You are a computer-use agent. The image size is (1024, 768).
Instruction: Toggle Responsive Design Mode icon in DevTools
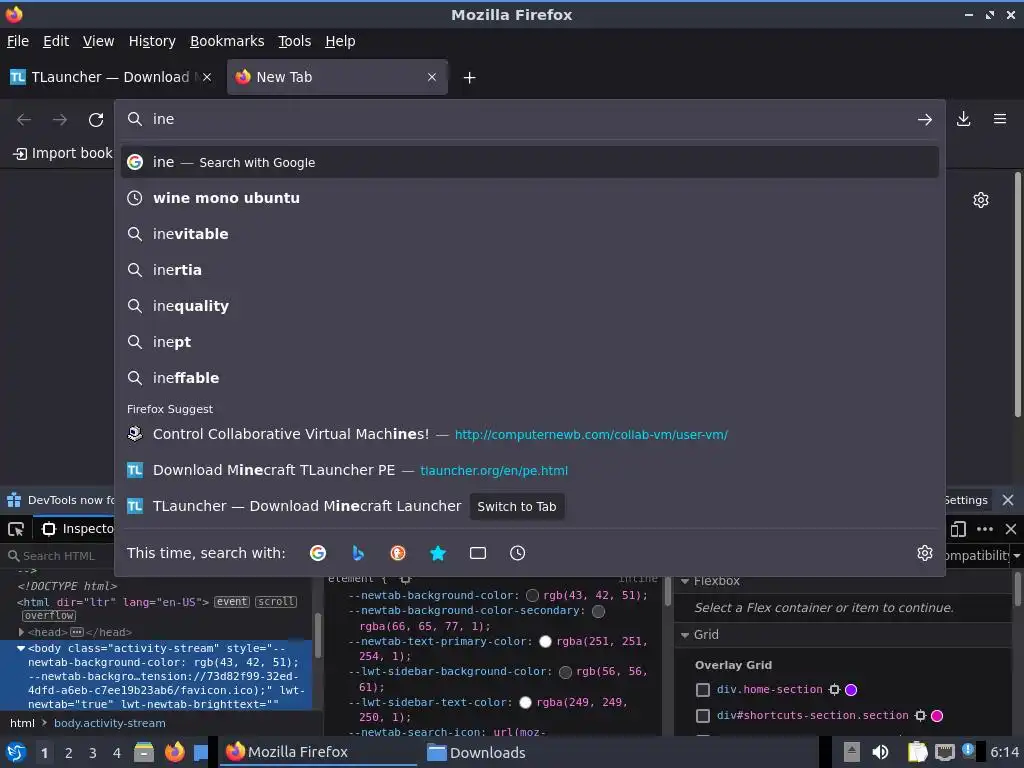tap(958, 529)
